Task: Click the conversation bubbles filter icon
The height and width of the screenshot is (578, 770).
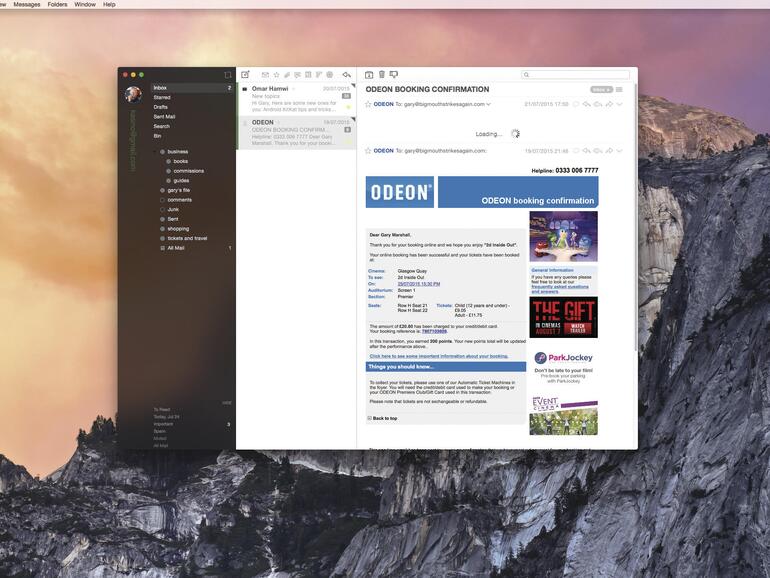Action: 298,75
